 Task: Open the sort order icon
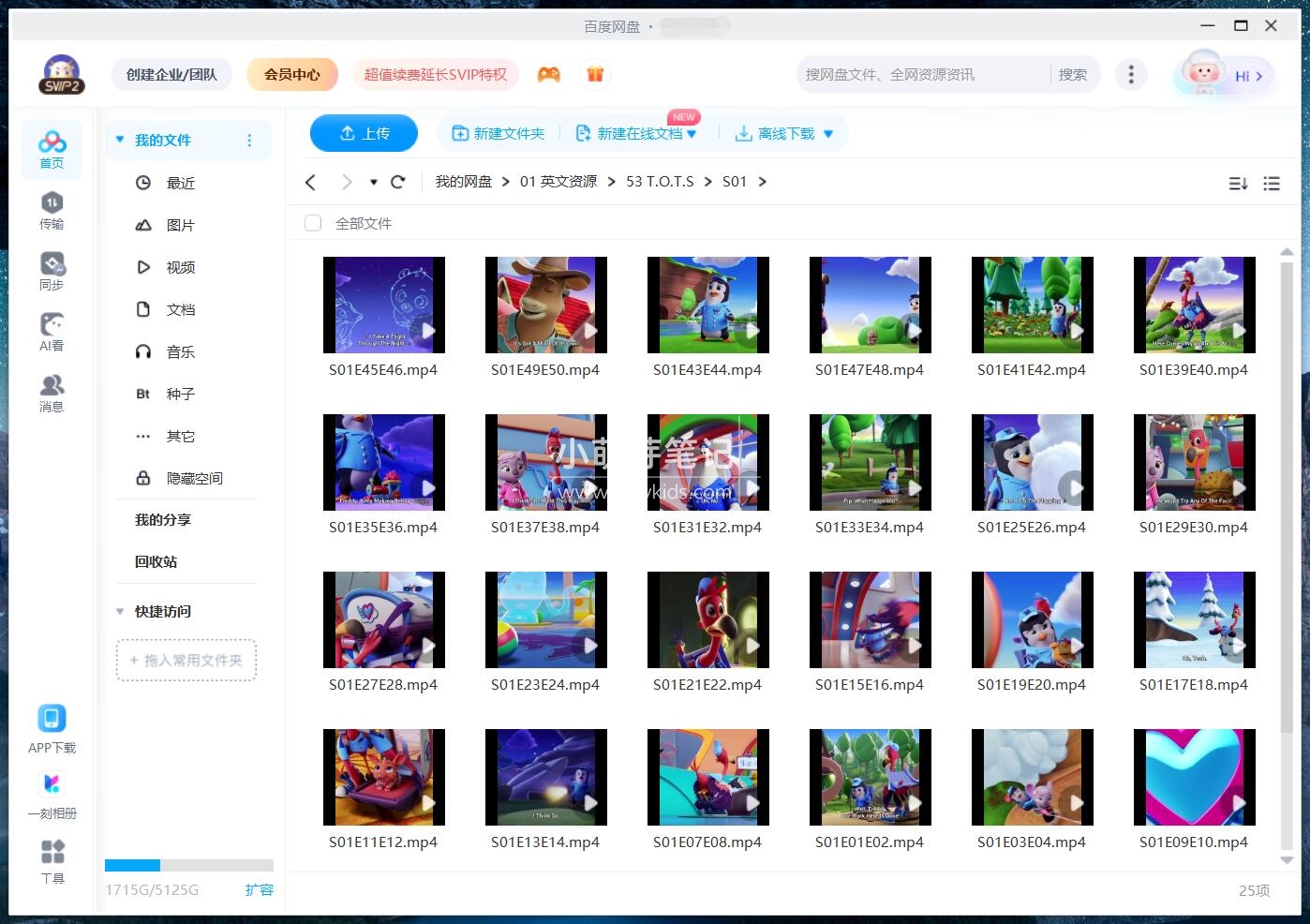pos(1238,184)
